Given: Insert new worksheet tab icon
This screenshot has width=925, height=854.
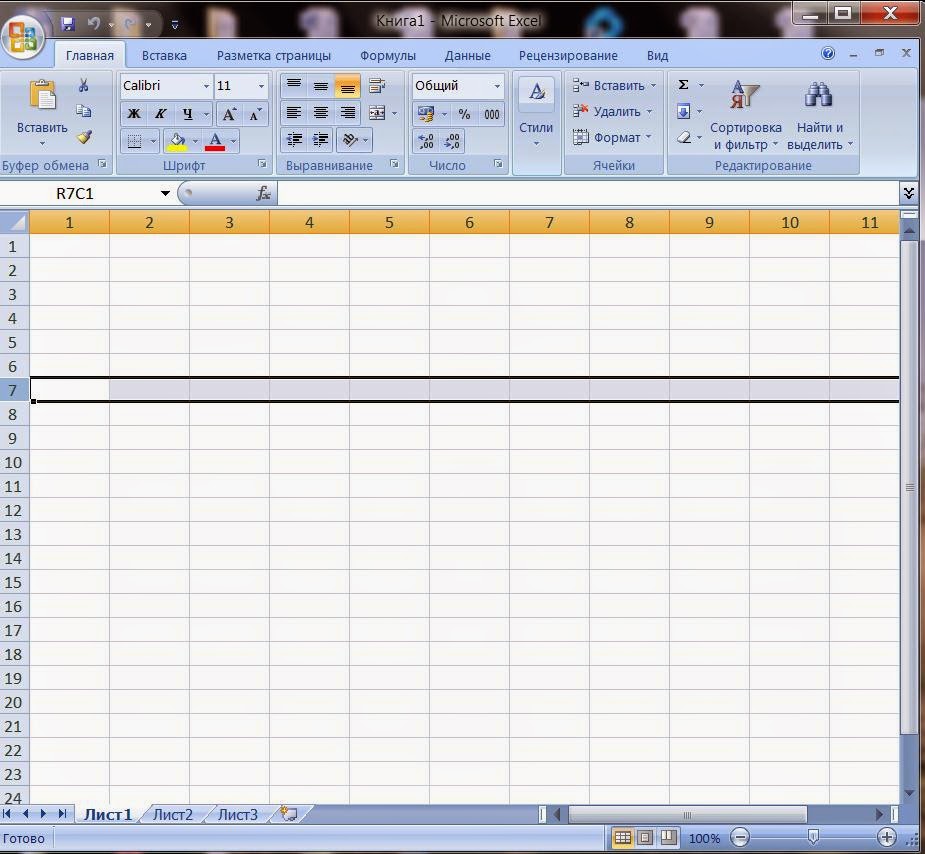Looking at the screenshot, I should (288, 814).
